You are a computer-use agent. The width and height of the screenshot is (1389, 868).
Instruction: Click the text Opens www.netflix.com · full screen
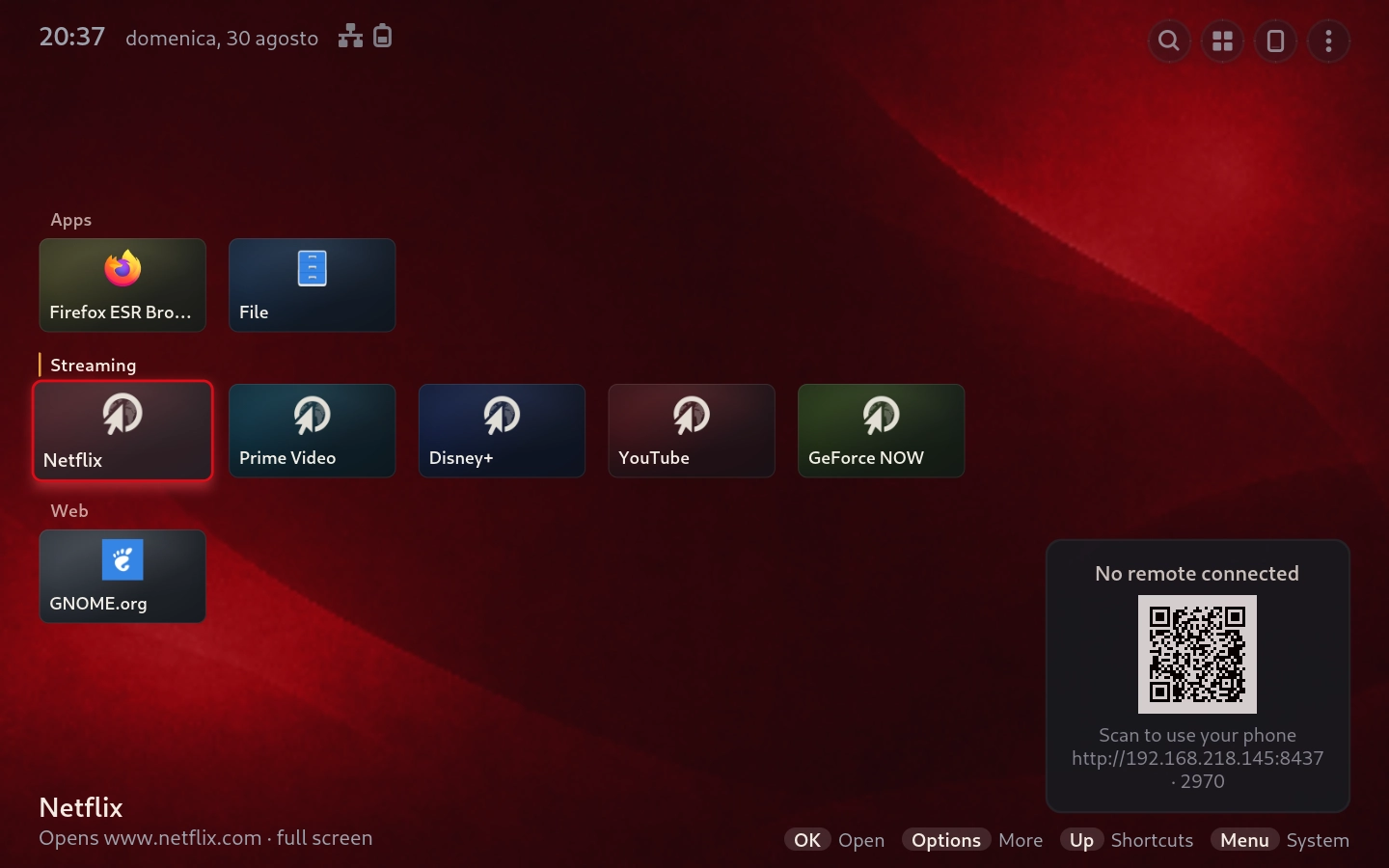(205, 838)
